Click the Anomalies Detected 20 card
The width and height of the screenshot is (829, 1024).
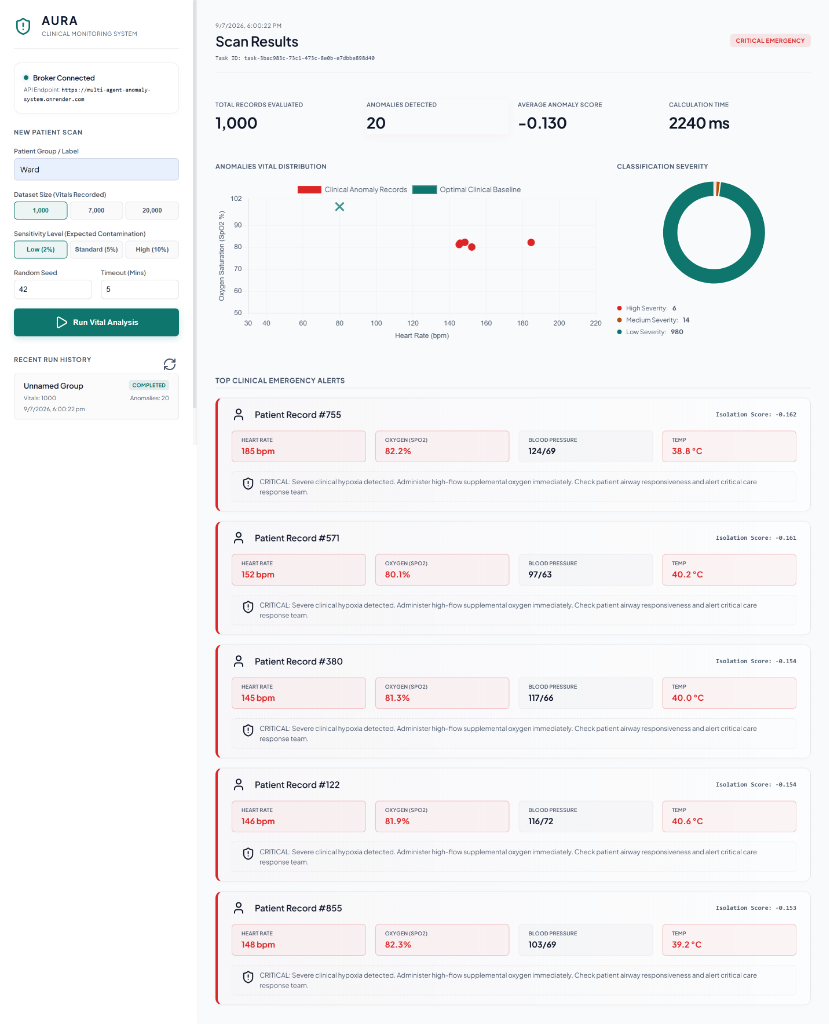pyautogui.click(x=436, y=116)
